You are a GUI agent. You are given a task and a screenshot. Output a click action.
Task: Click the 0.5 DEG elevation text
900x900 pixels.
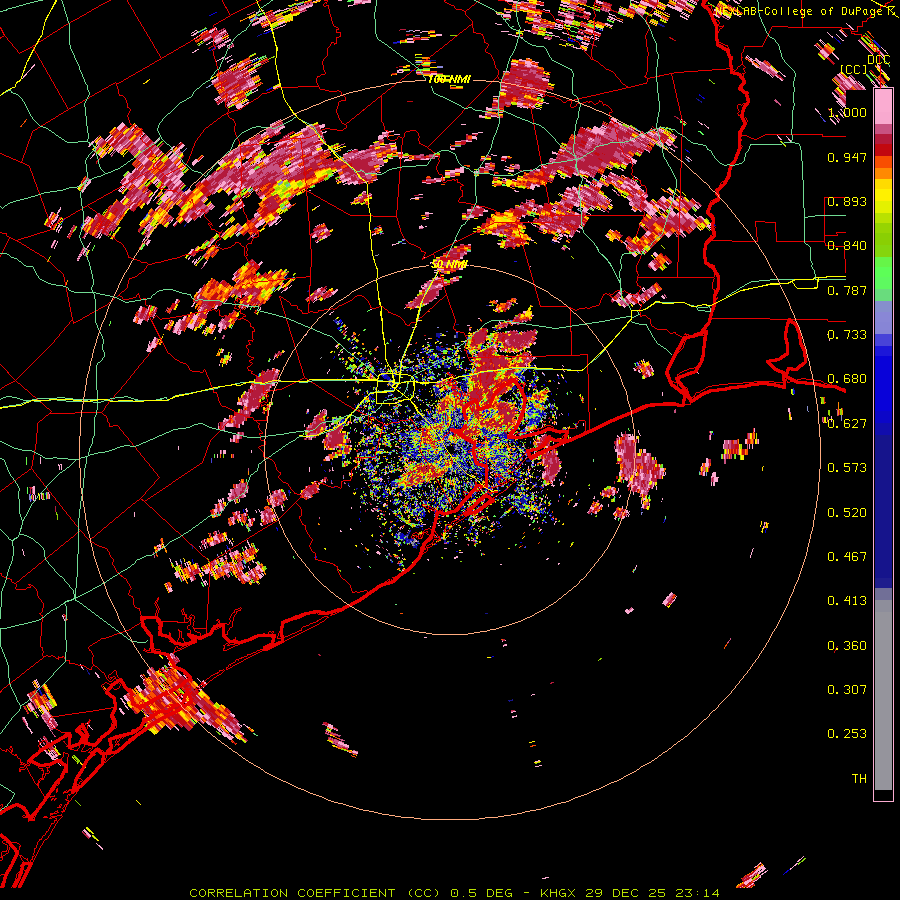[x=482, y=893]
